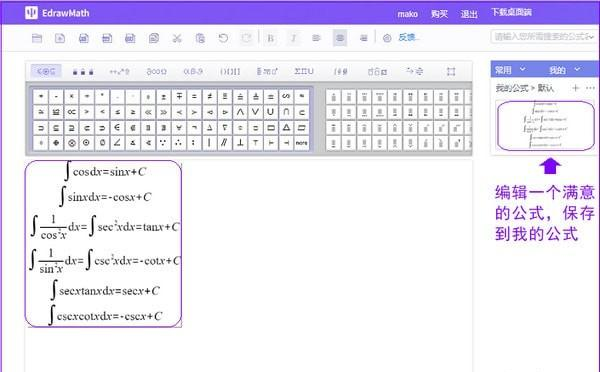Click the ∫secxtanxdx=secx+C formula line
Viewport: 600px width, 372px height.
(x=105, y=290)
